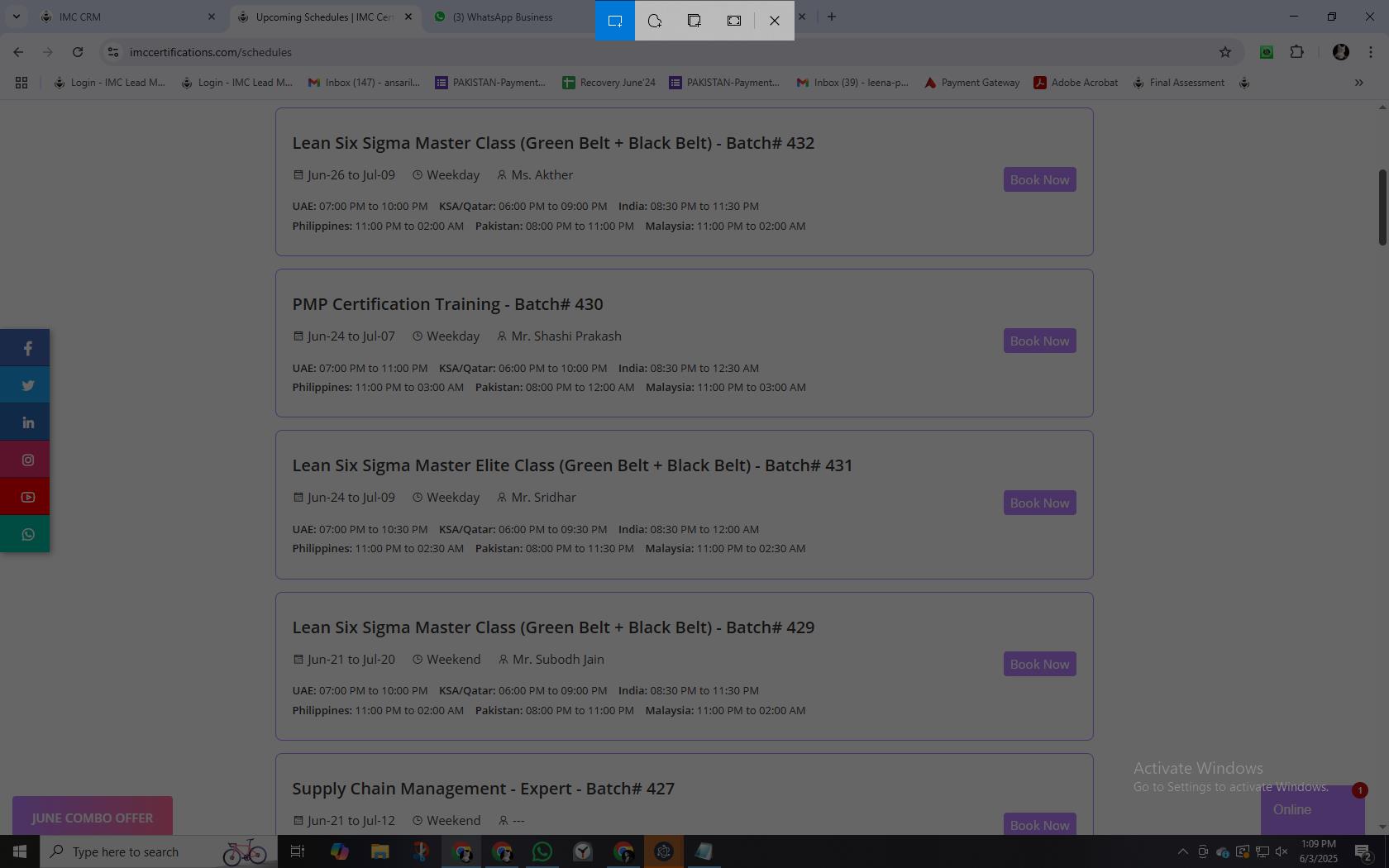Open Chrome's three-dot menu
Screen dimensions: 1389x868
point(1371,52)
